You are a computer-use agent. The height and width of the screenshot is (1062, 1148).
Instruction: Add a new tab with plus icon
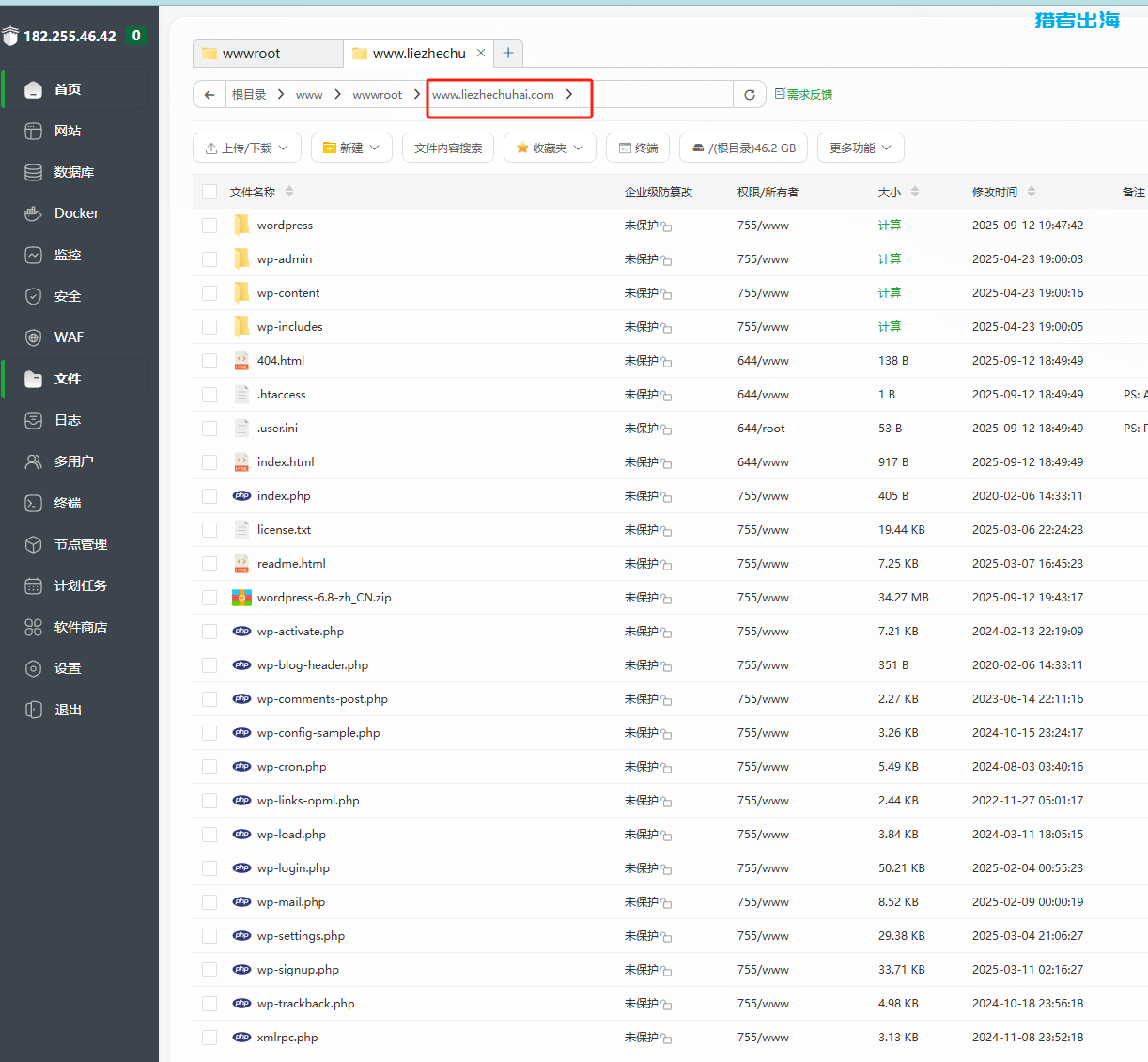(508, 54)
